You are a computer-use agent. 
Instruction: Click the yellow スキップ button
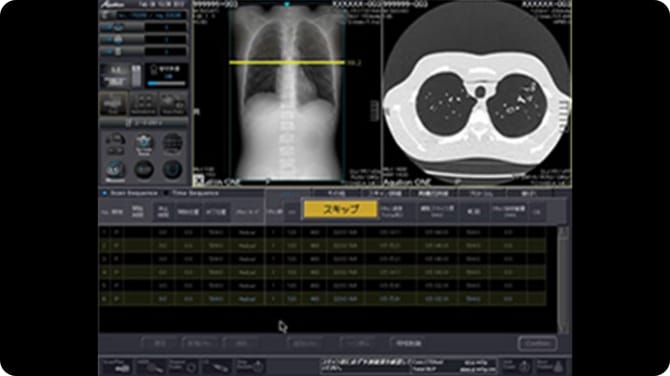pyautogui.click(x=340, y=209)
